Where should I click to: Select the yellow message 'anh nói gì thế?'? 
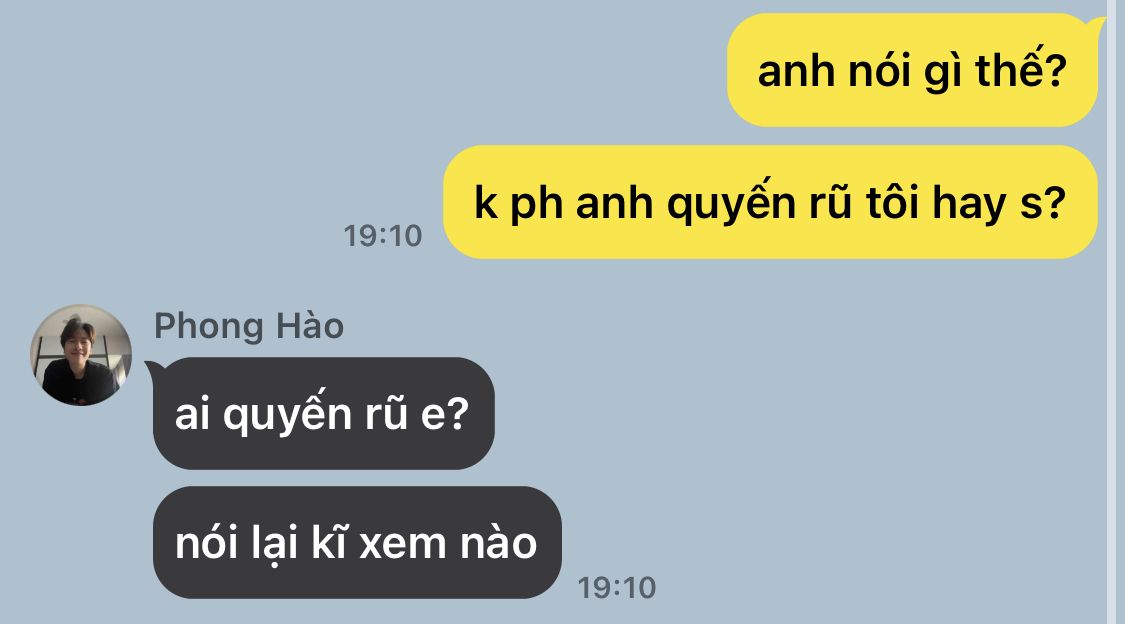pos(912,70)
